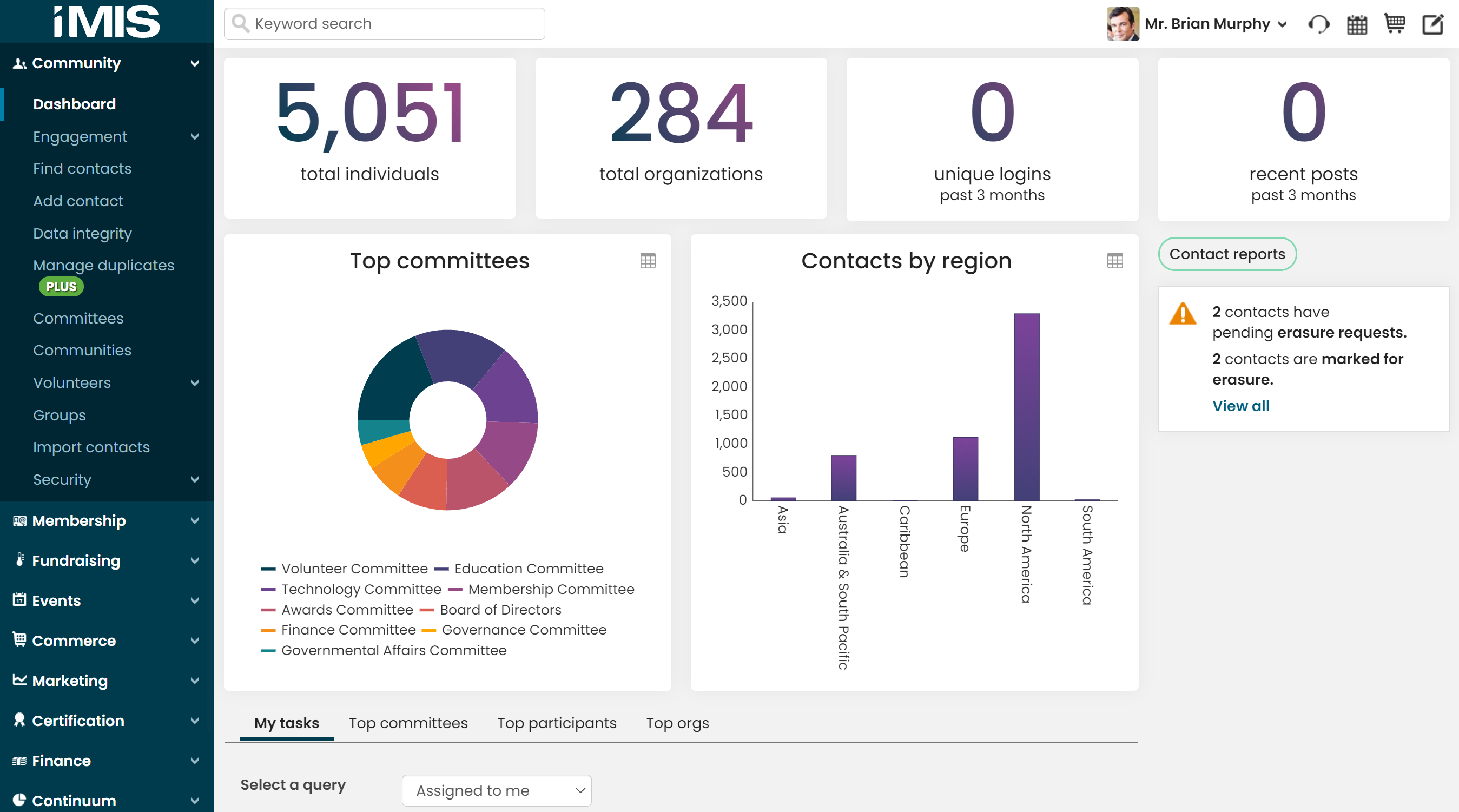Image resolution: width=1459 pixels, height=812 pixels.
Task: Click the View all link
Action: pyautogui.click(x=1240, y=405)
